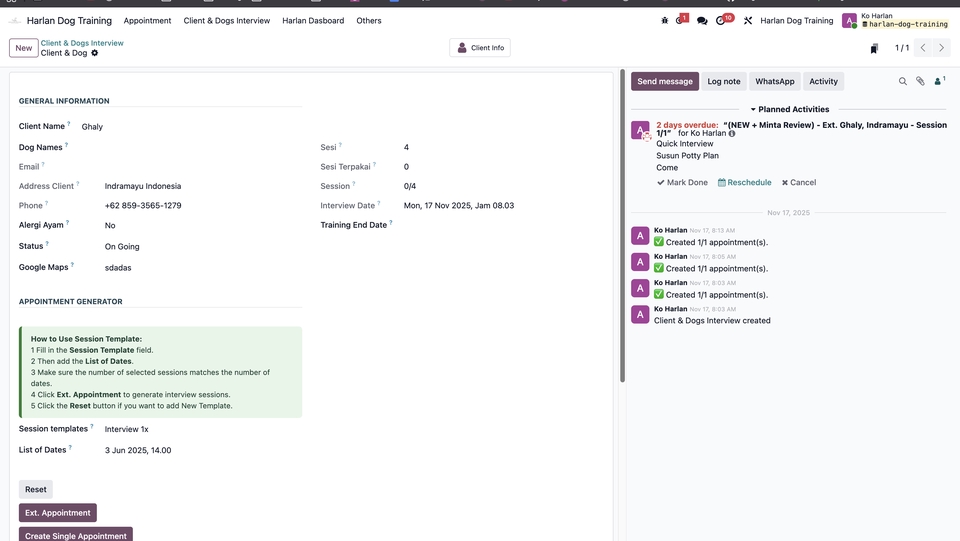
Task: Cancel the overdue planned activity
Action: [799, 182]
